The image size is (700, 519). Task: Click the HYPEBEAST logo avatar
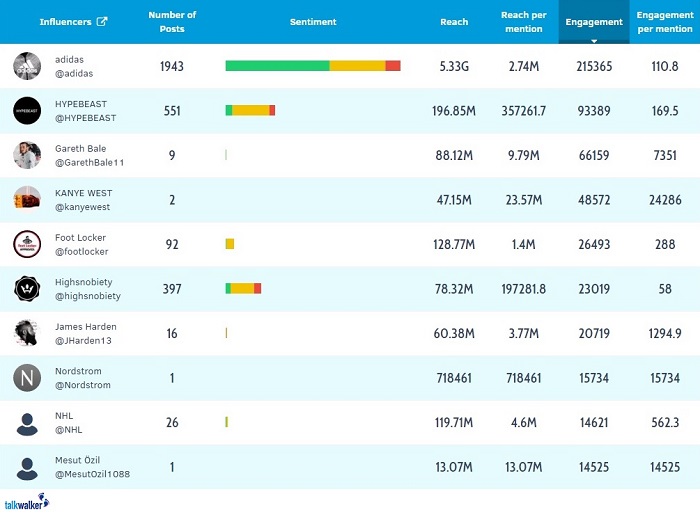point(27,111)
